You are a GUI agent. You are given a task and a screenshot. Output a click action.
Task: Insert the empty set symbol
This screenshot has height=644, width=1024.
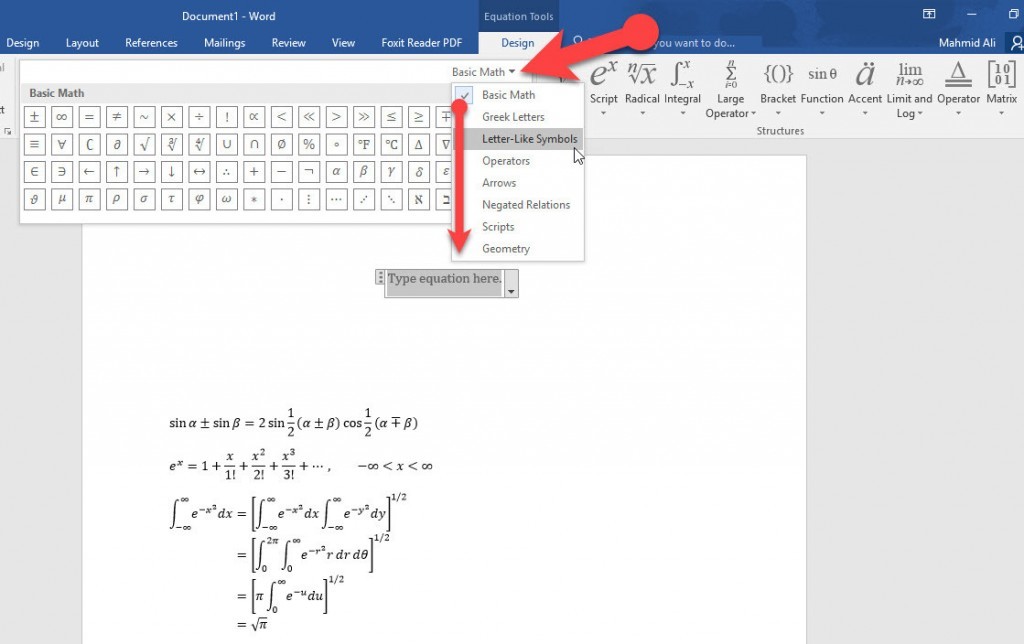(x=281, y=144)
